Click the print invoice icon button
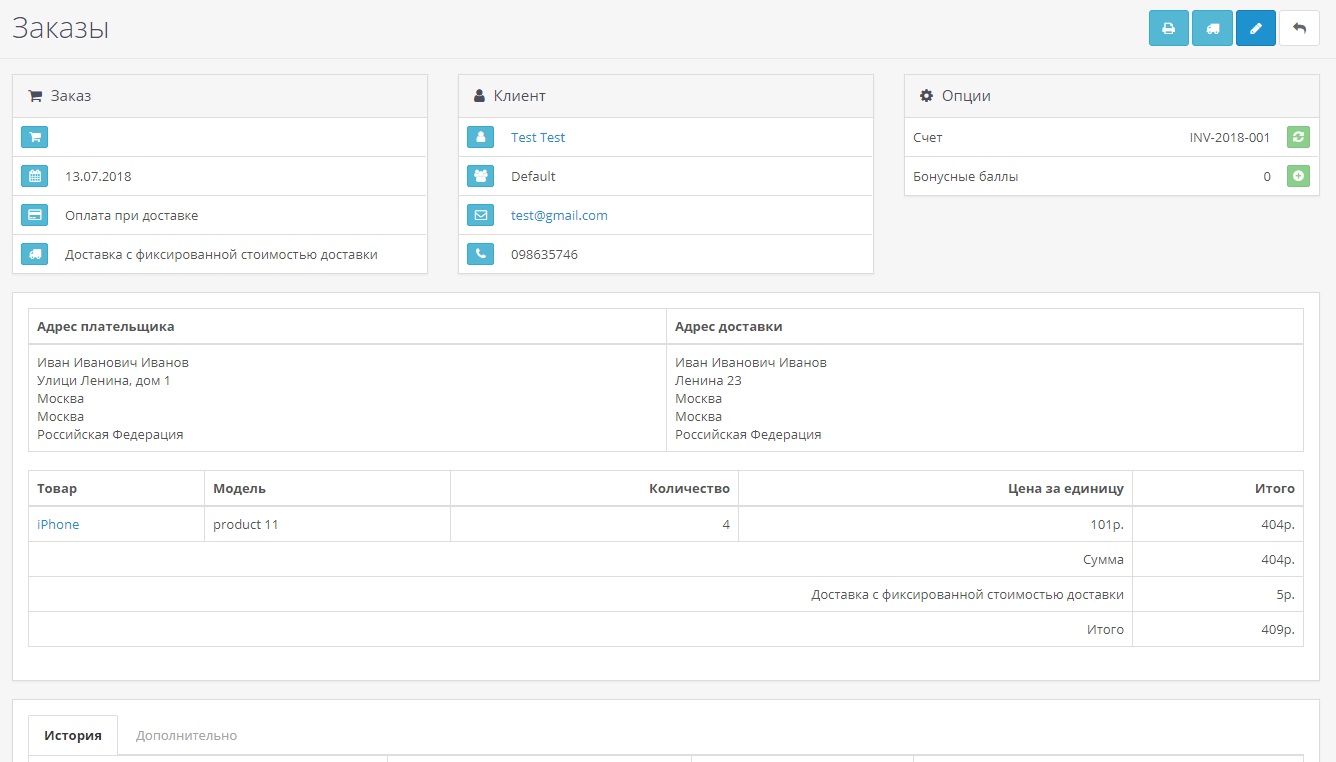1336x762 pixels. pos(1168,28)
